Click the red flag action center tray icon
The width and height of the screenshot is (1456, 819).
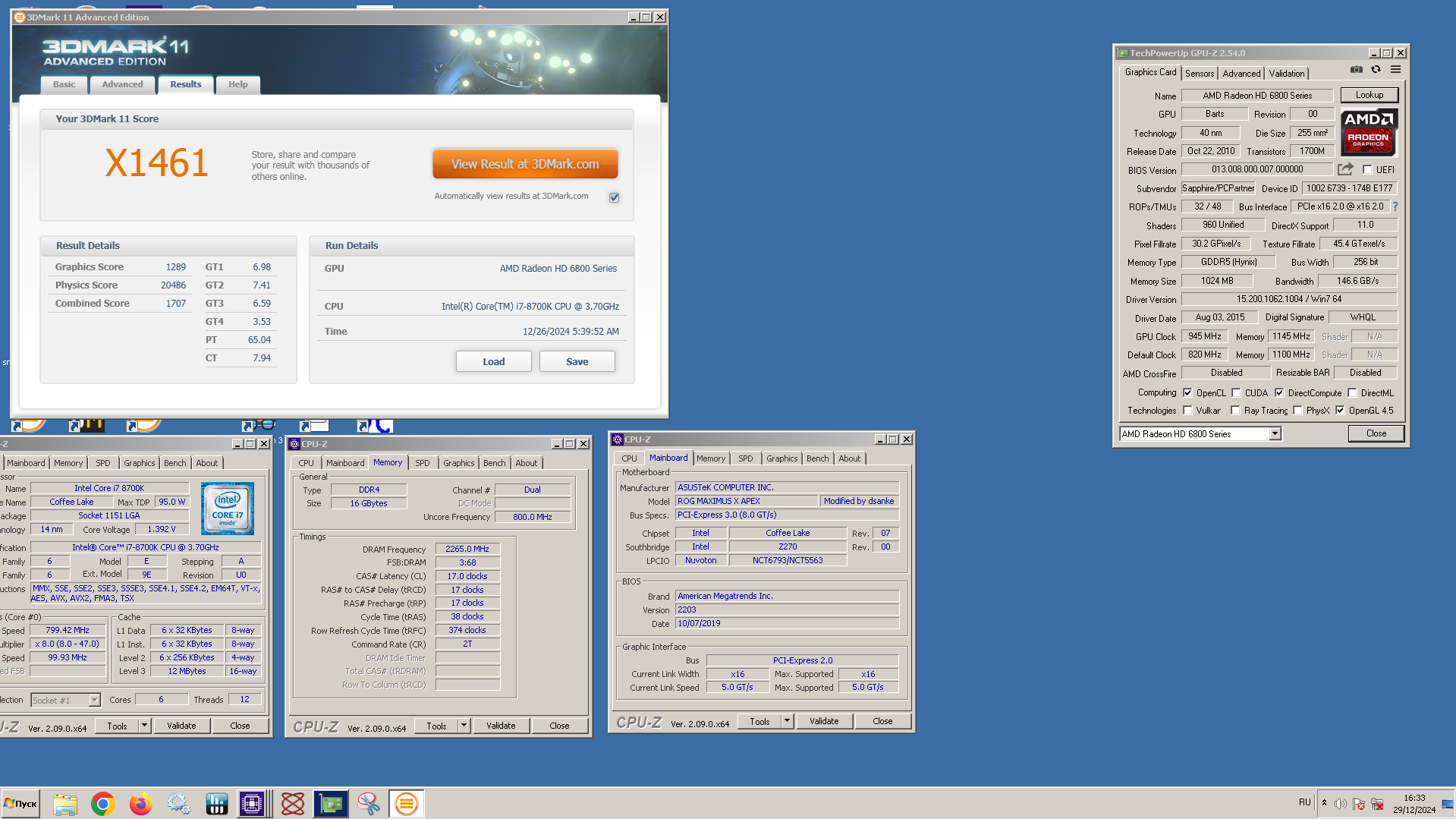tap(1358, 804)
